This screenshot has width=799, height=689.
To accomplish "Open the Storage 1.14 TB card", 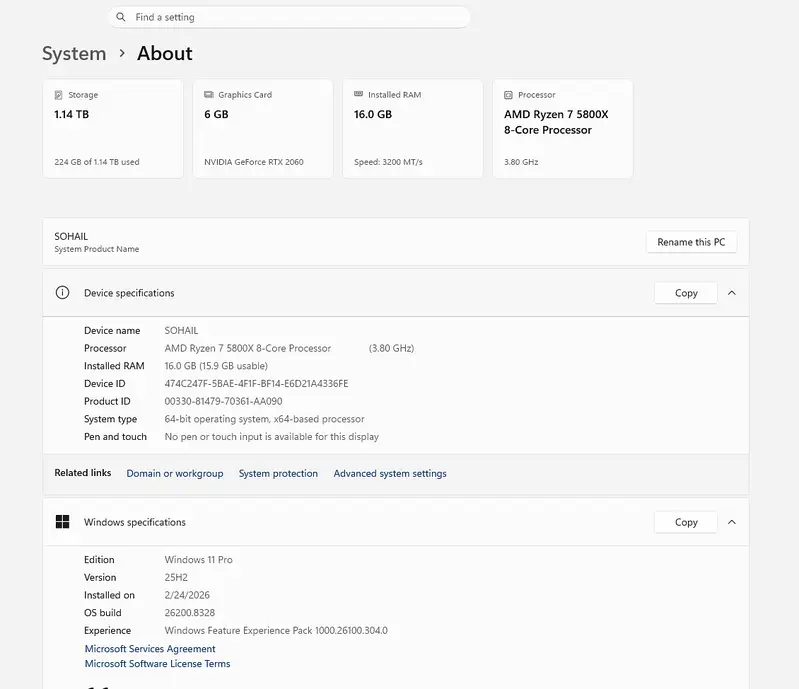I will (113, 128).
